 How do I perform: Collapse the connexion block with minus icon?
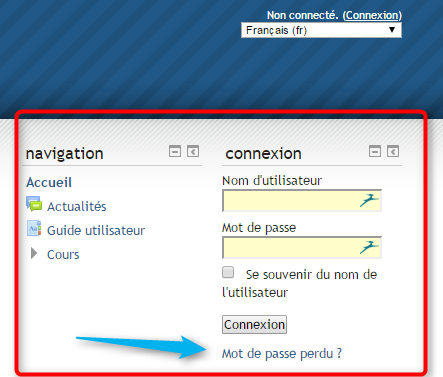pyautogui.click(x=375, y=151)
